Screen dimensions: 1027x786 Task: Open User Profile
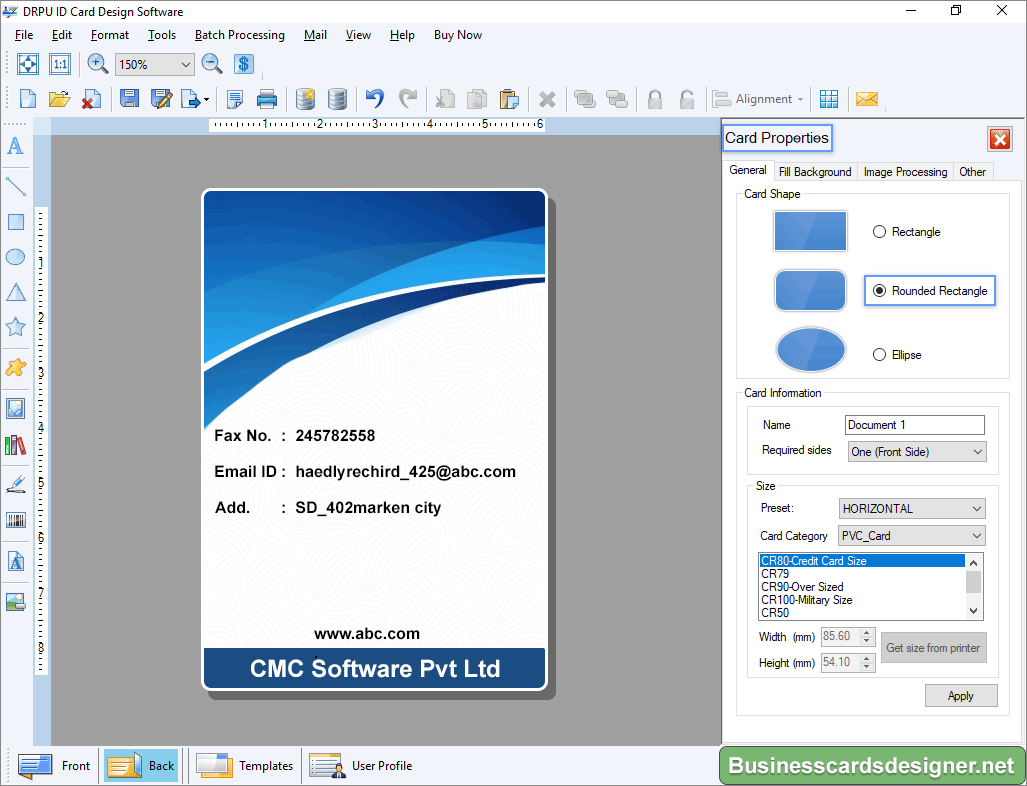(x=361, y=765)
